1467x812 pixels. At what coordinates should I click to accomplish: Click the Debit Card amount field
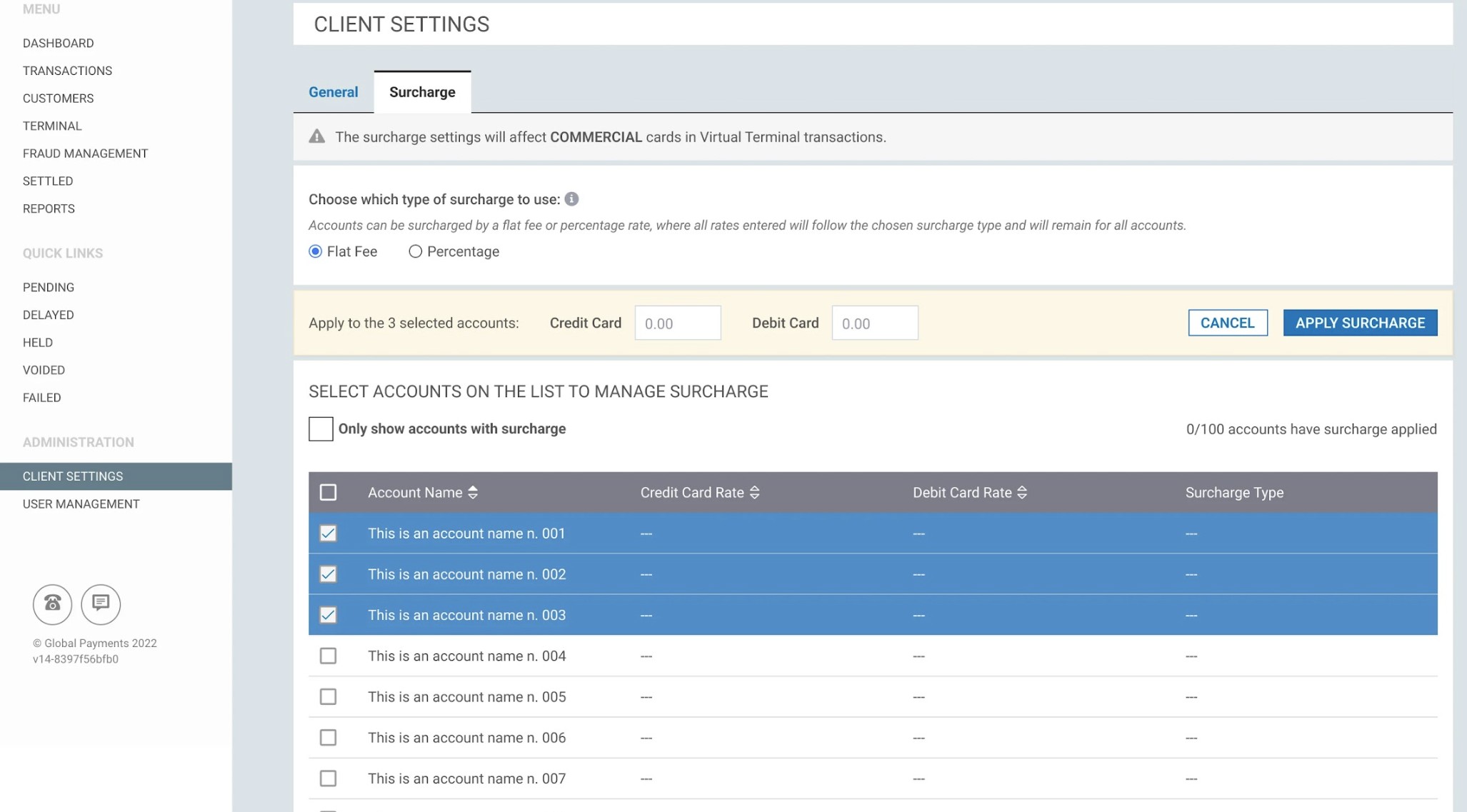[x=874, y=324]
